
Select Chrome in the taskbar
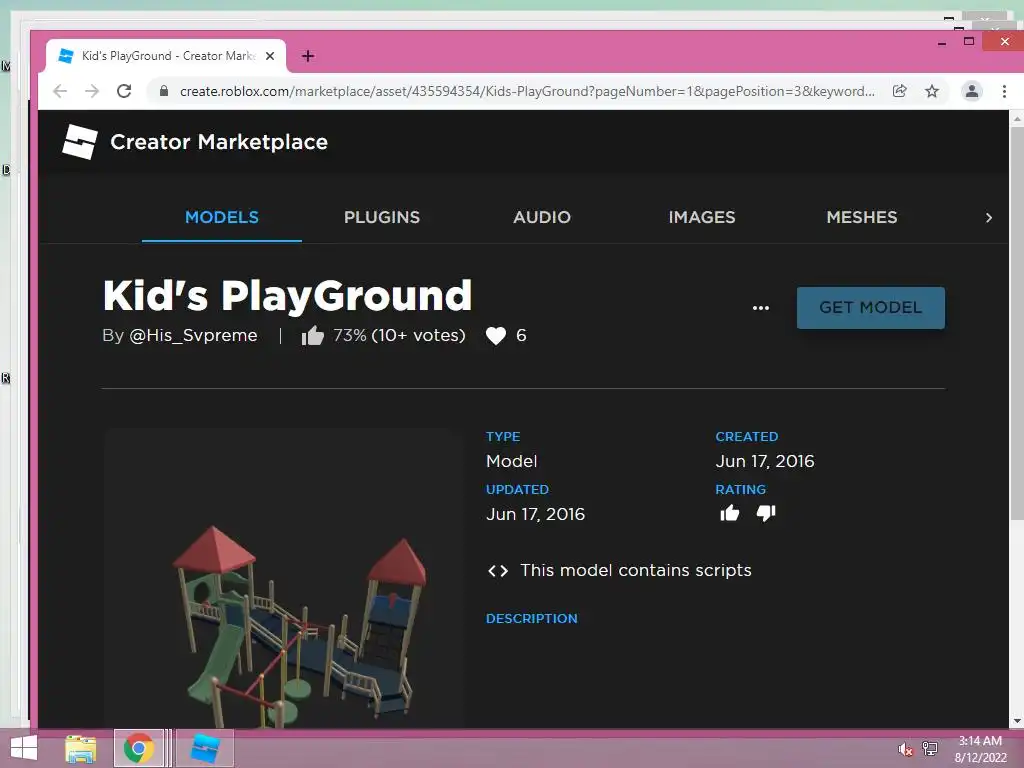(139, 748)
